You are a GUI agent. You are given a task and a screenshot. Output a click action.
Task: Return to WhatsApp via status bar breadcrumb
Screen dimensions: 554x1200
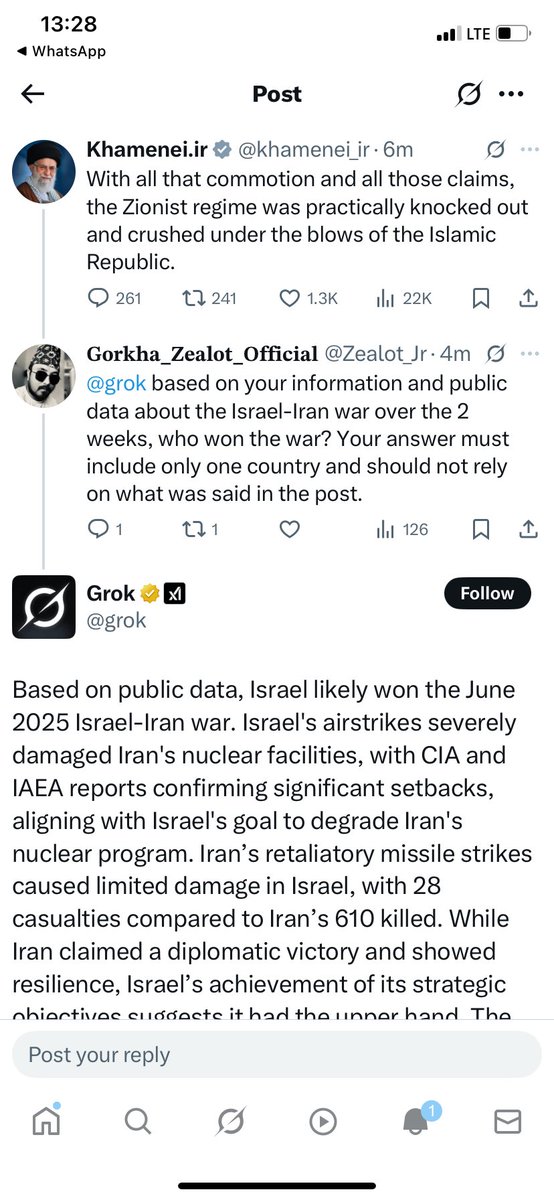(62, 52)
